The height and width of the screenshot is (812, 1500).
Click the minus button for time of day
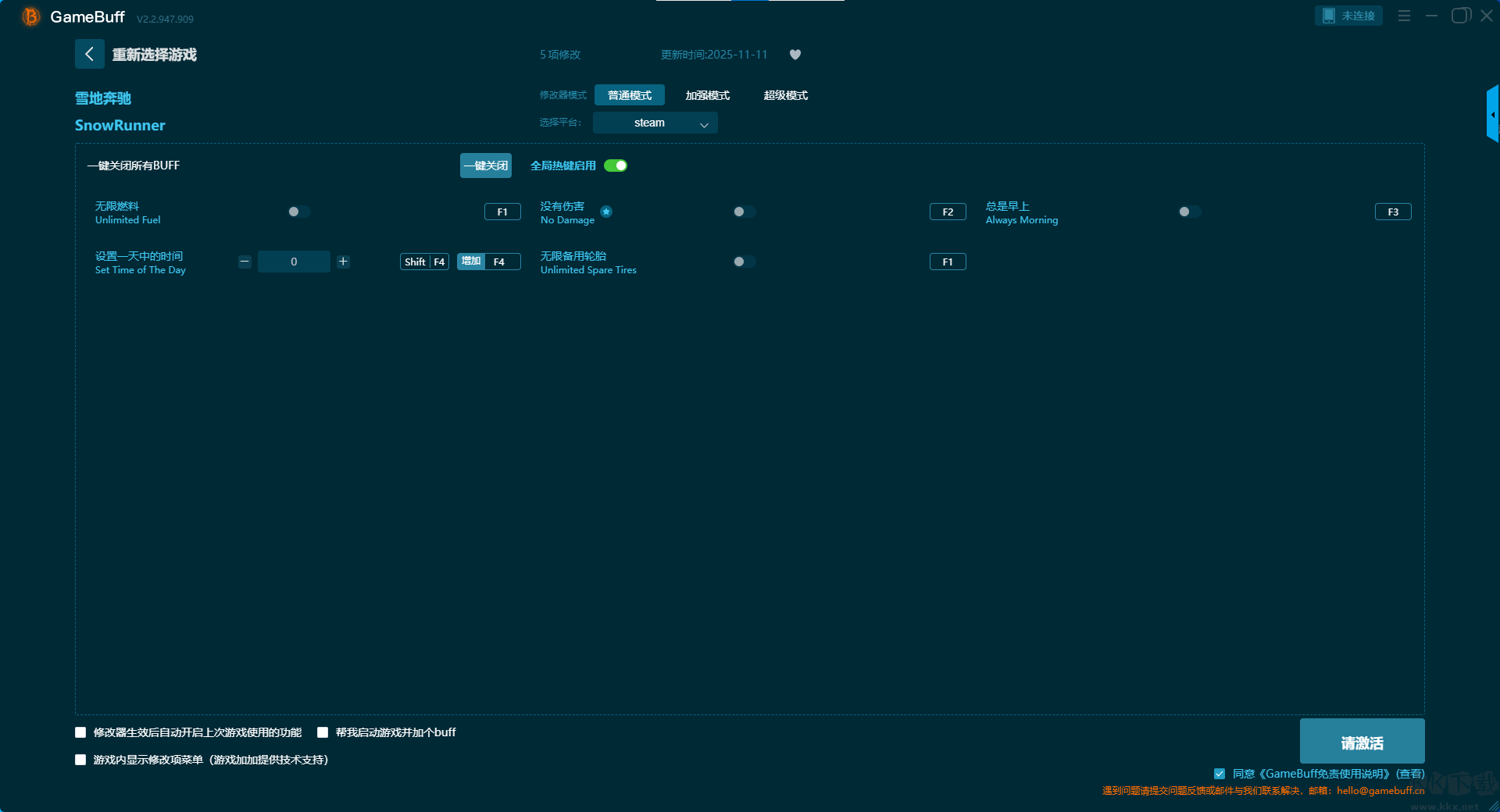(245, 262)
